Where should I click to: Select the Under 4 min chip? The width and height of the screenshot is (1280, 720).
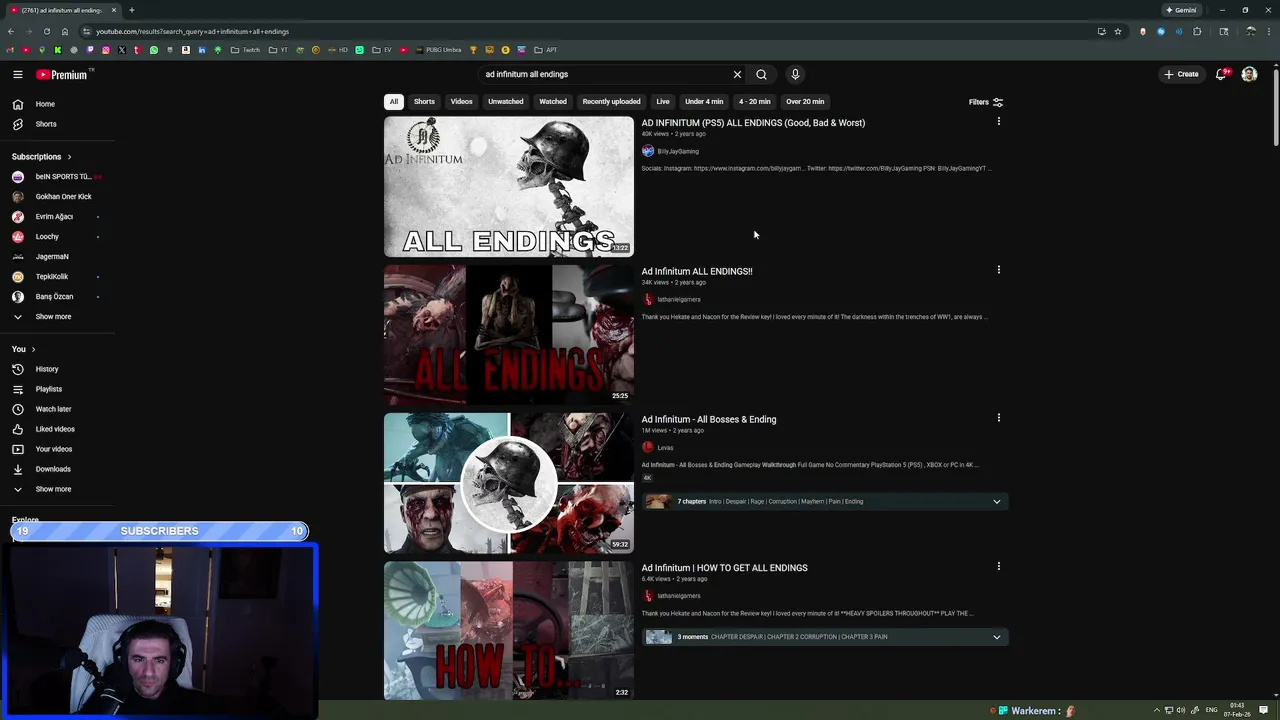pyautogui.click(x=704, y=101)
